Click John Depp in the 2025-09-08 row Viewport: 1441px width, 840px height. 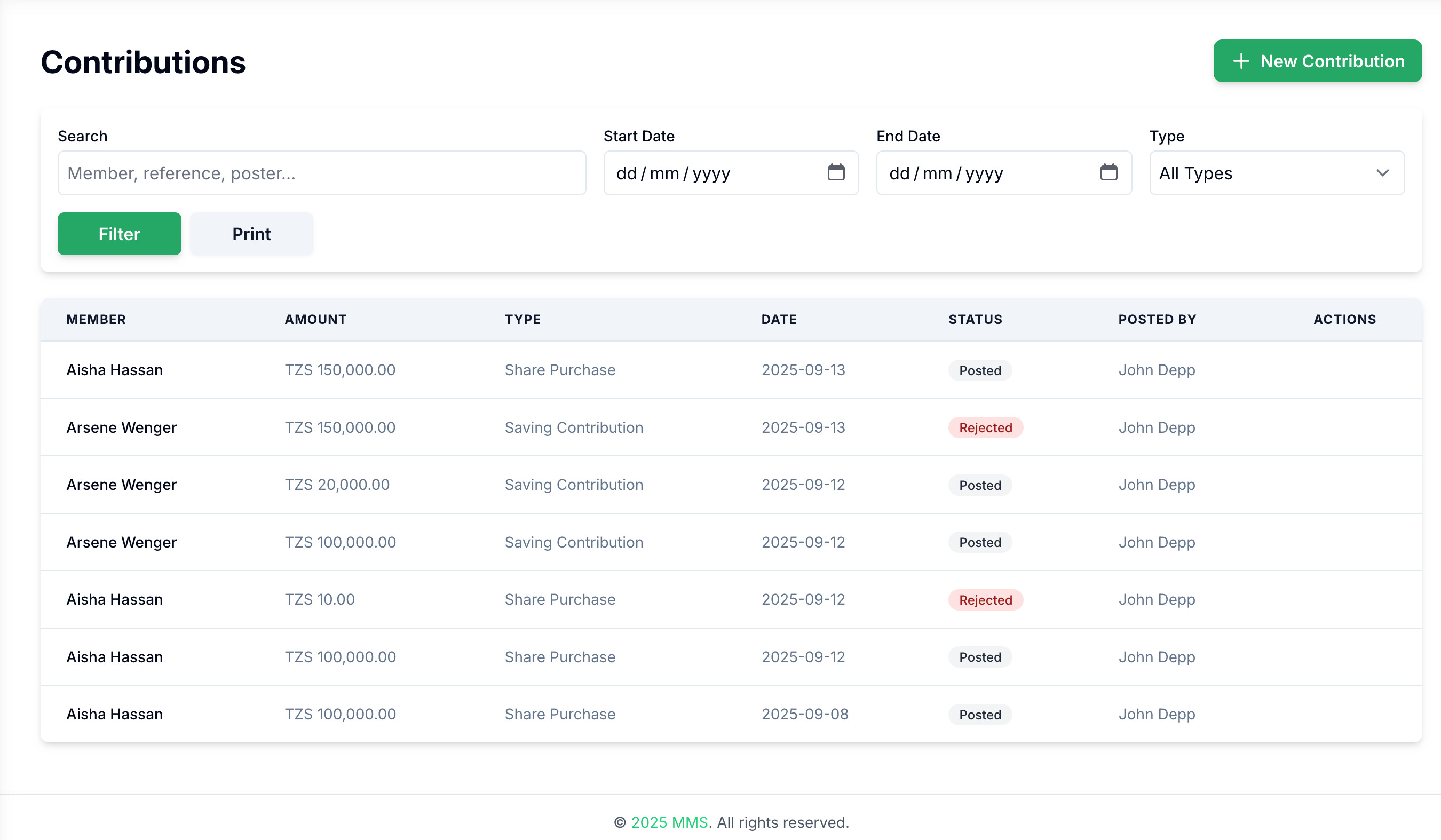[x=1157, y=714]
